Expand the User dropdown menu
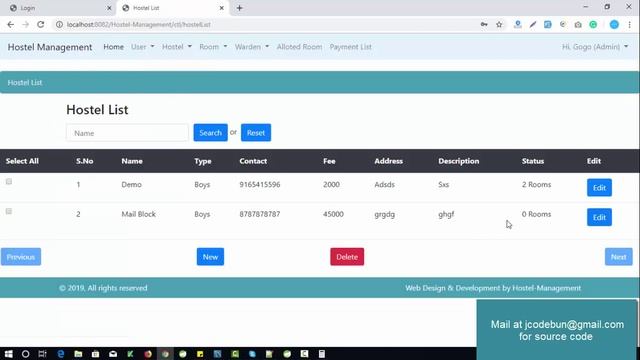The width and height of the screenshot is (640, 360). [142, 47]
